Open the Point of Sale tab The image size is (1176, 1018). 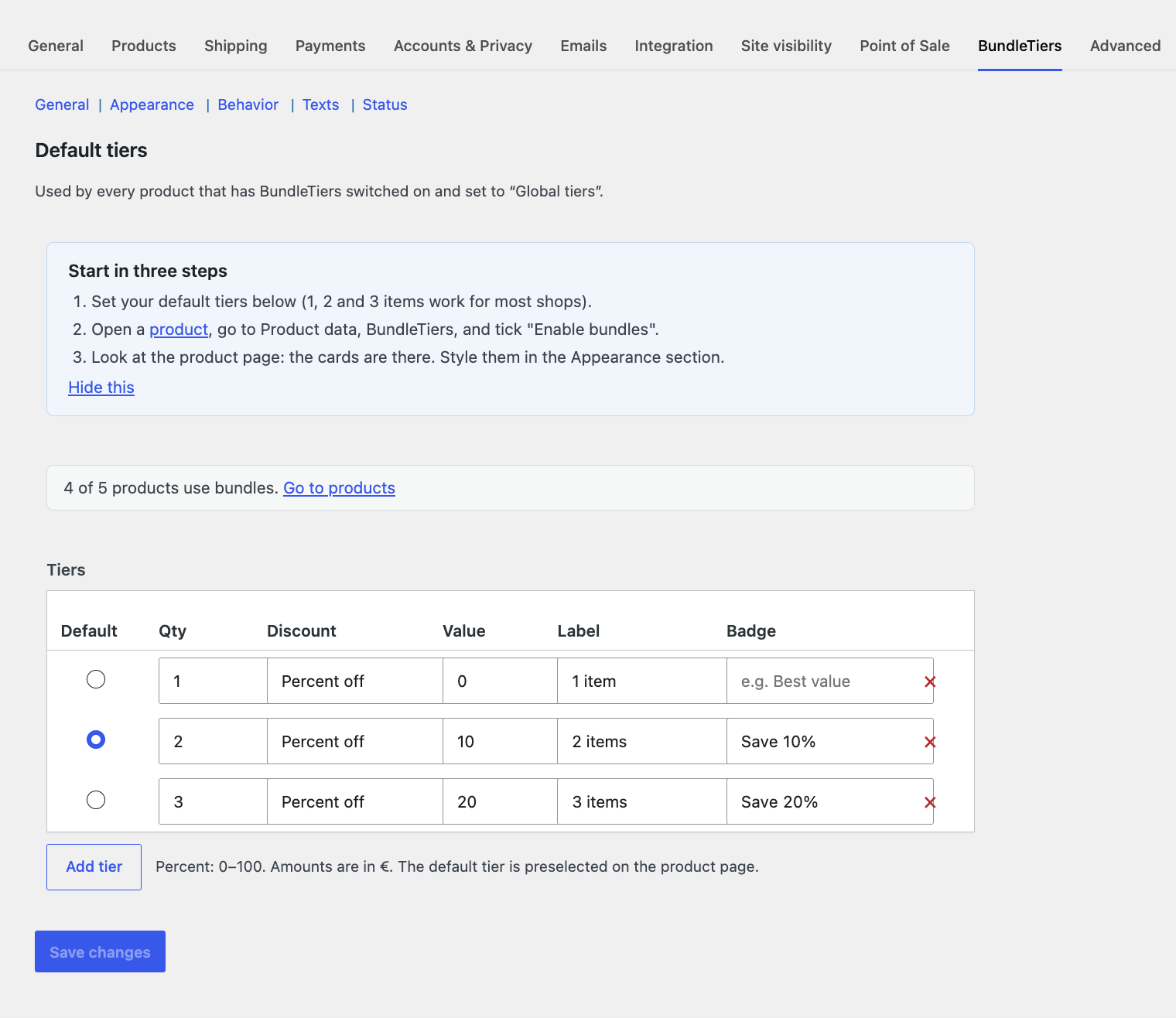pyautogui.click(x=904, y=46)
